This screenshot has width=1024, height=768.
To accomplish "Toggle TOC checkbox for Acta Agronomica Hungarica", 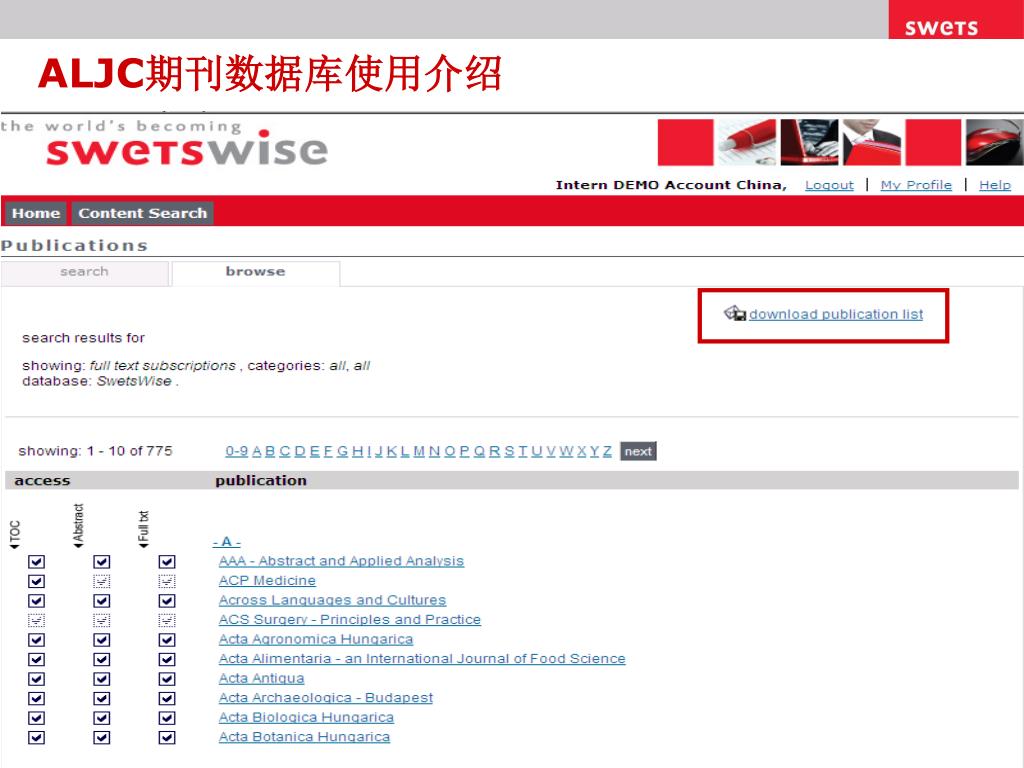I will pyautogui.click(x=37, y=640).
